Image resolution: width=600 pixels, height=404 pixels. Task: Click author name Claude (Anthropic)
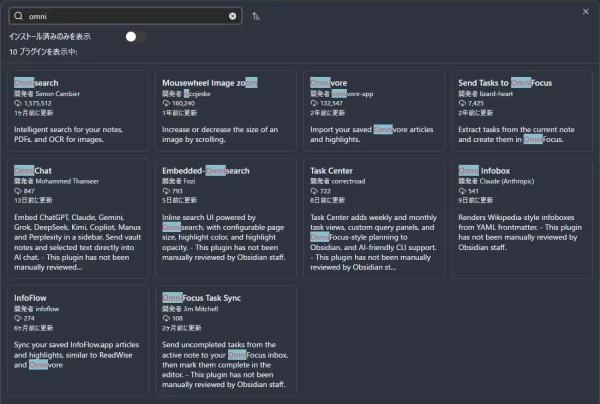pos(507,181)
